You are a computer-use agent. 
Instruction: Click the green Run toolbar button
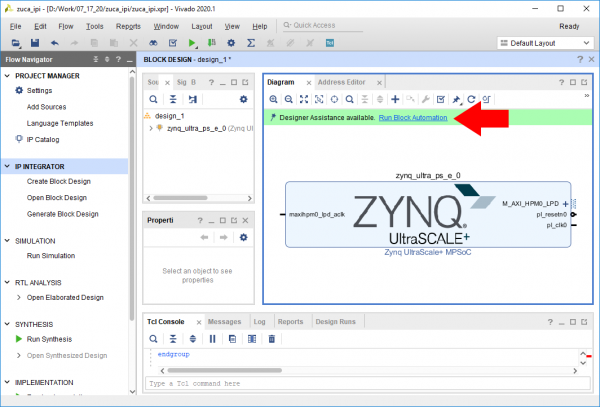[x=192, y=43]
